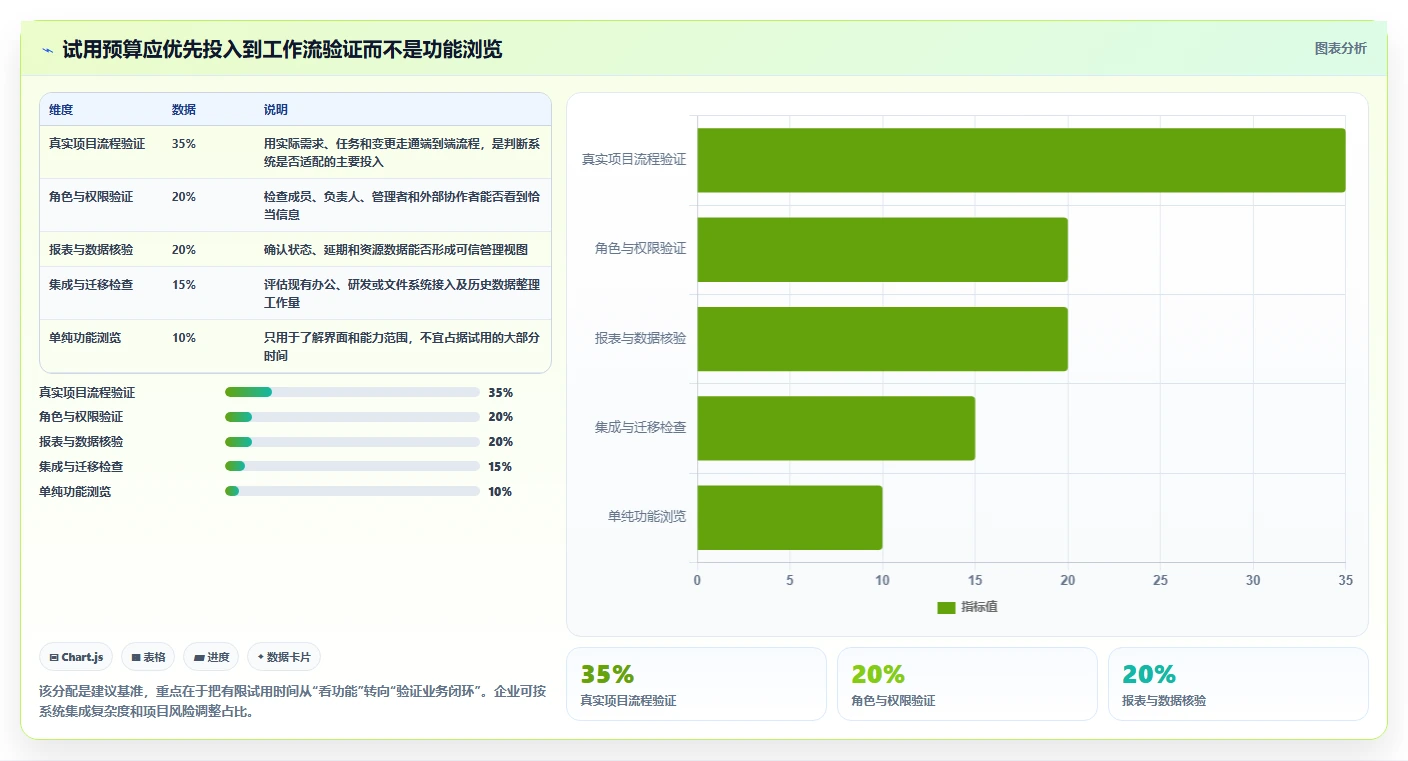
Task: Click the lightning icon beside the title
Action: tap(47, 50)
